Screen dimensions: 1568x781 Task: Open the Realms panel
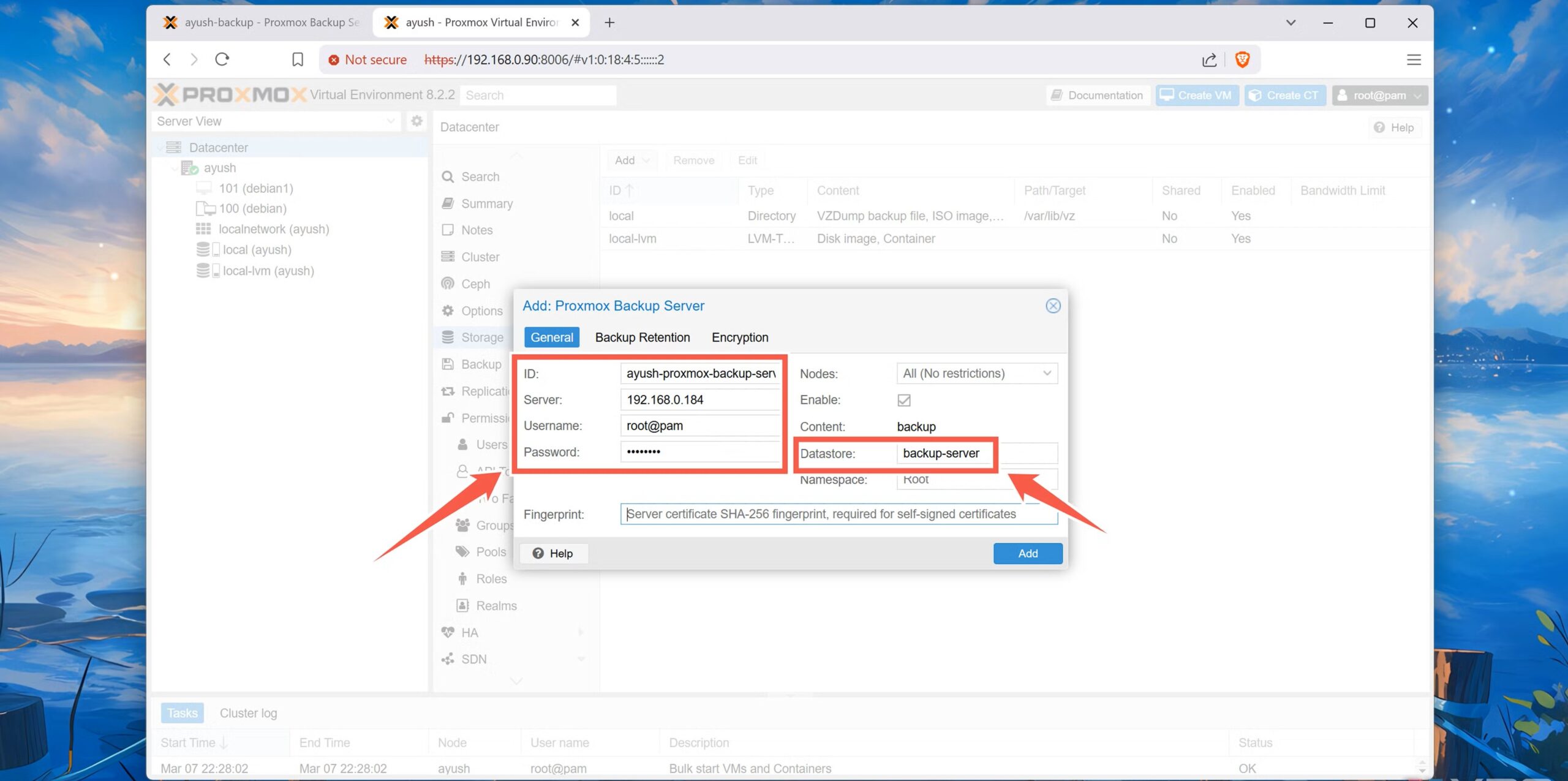(x=497, y=605)
